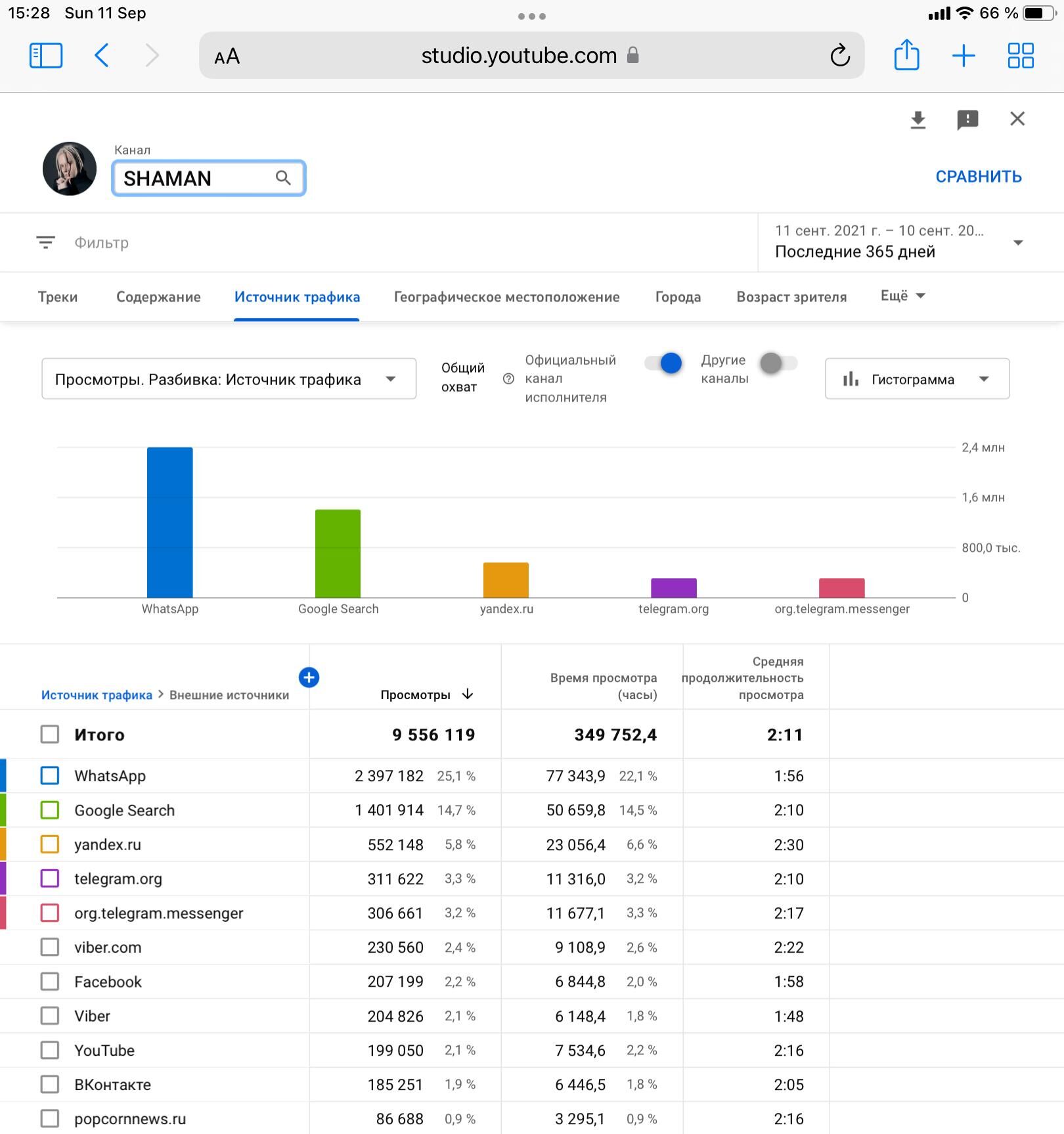
Task: Open the SHAMAN channel avatar
Action: 70,169
